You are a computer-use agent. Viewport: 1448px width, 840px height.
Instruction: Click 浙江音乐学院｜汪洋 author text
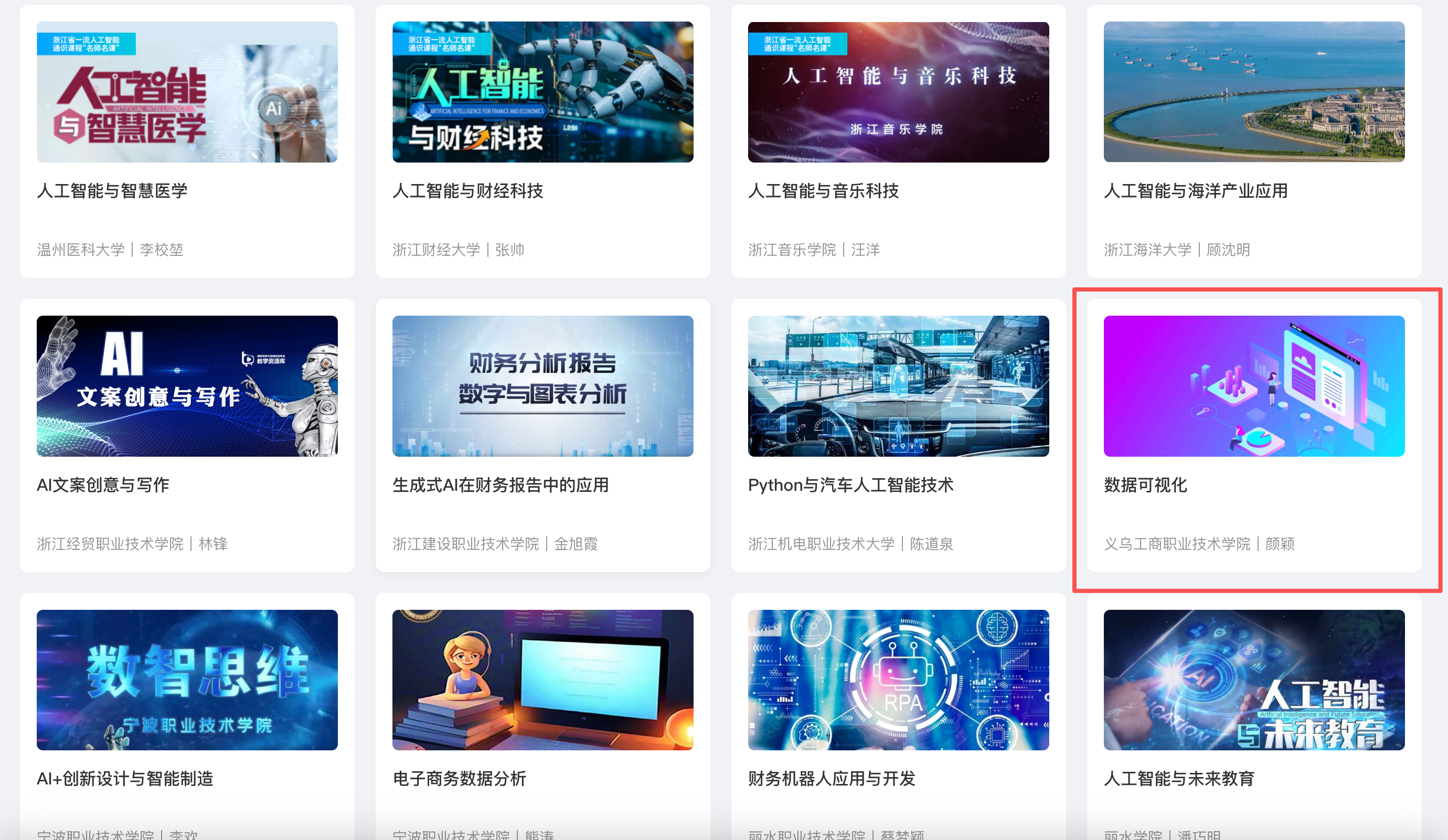click(x=814, y=250)
